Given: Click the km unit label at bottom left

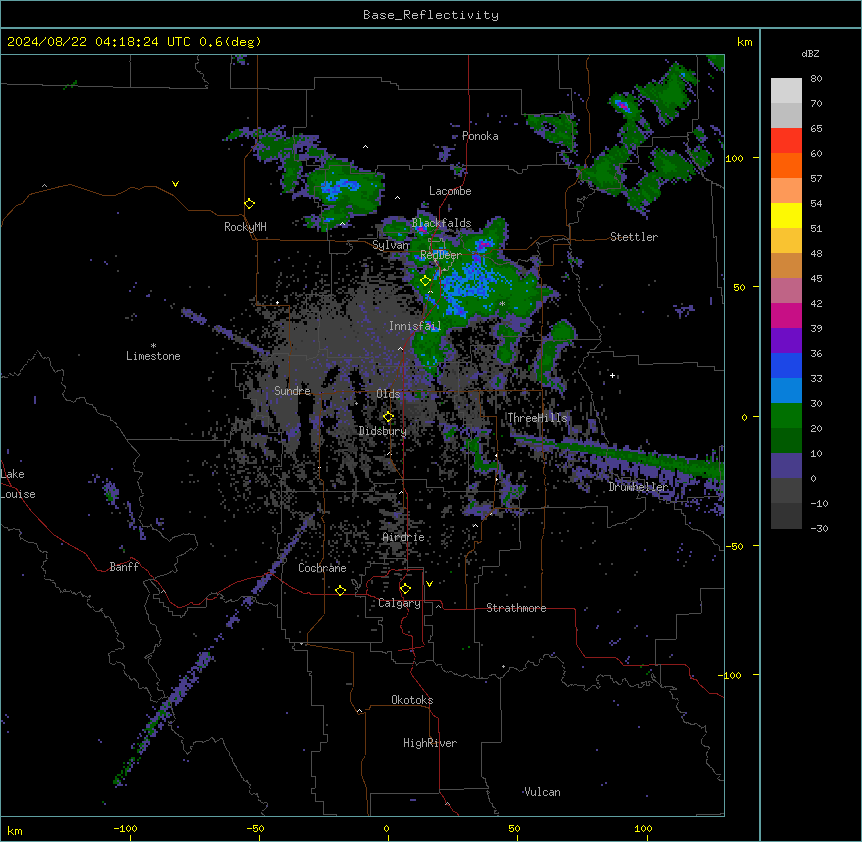Looking at the screenshot, I should tap(15, 830).
